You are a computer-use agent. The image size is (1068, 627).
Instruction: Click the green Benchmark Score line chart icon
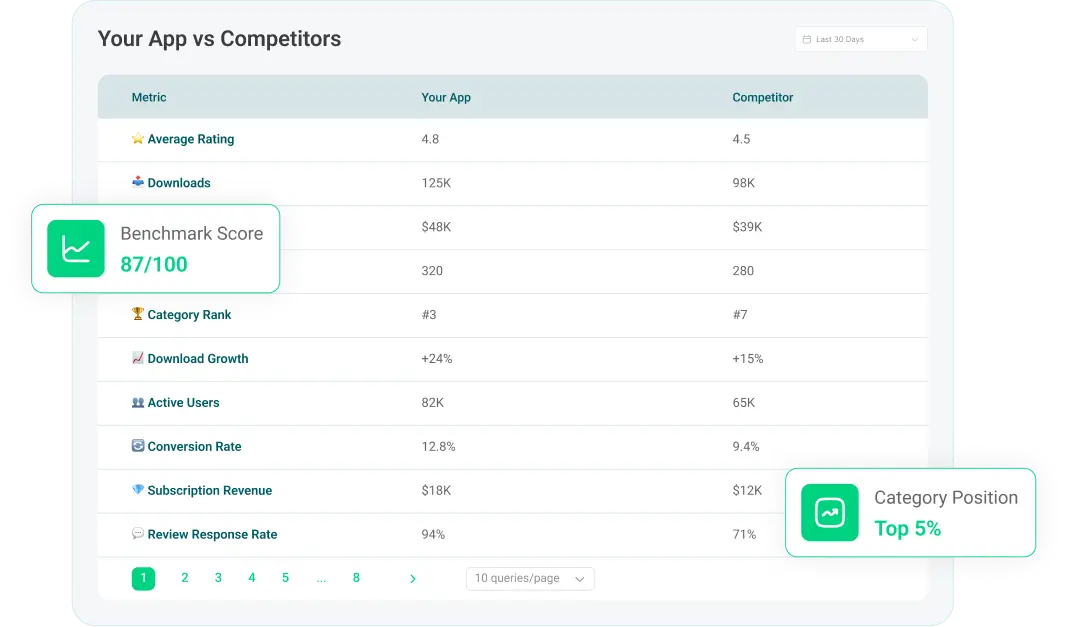76,248
